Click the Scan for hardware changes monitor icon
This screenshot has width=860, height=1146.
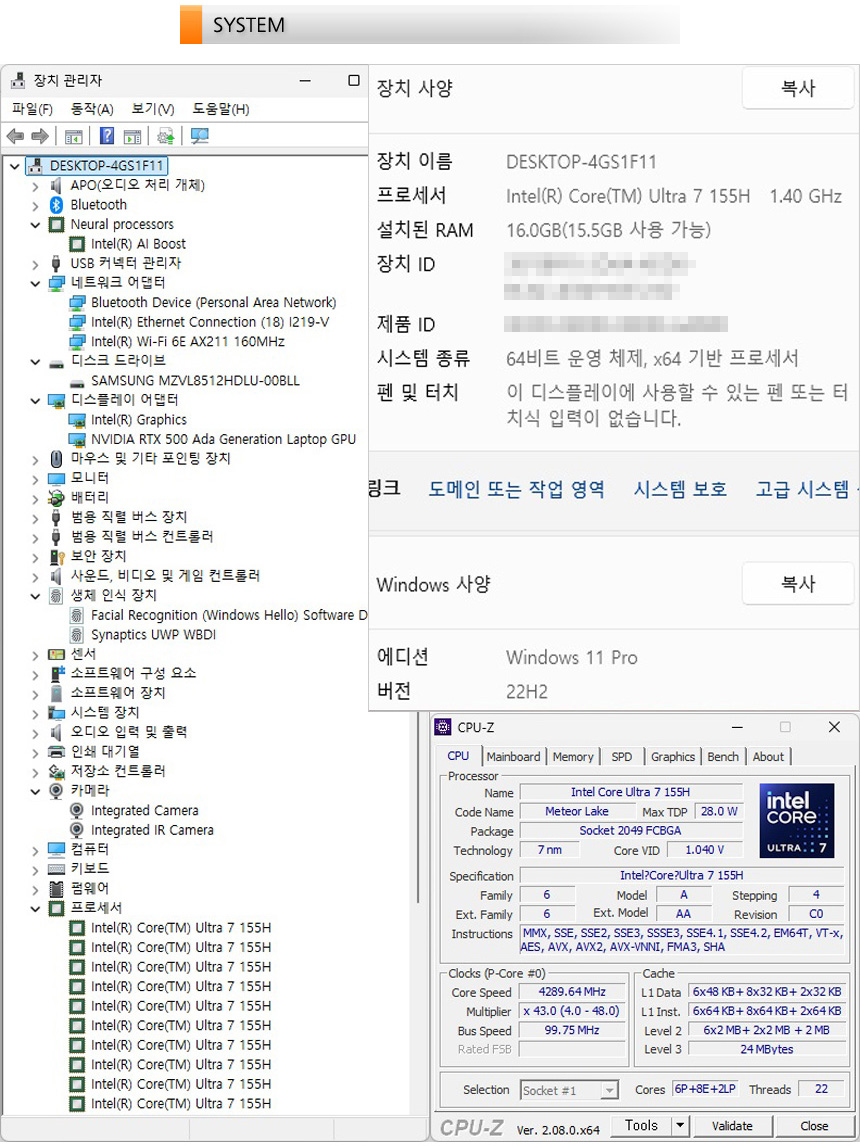point(199,136)
